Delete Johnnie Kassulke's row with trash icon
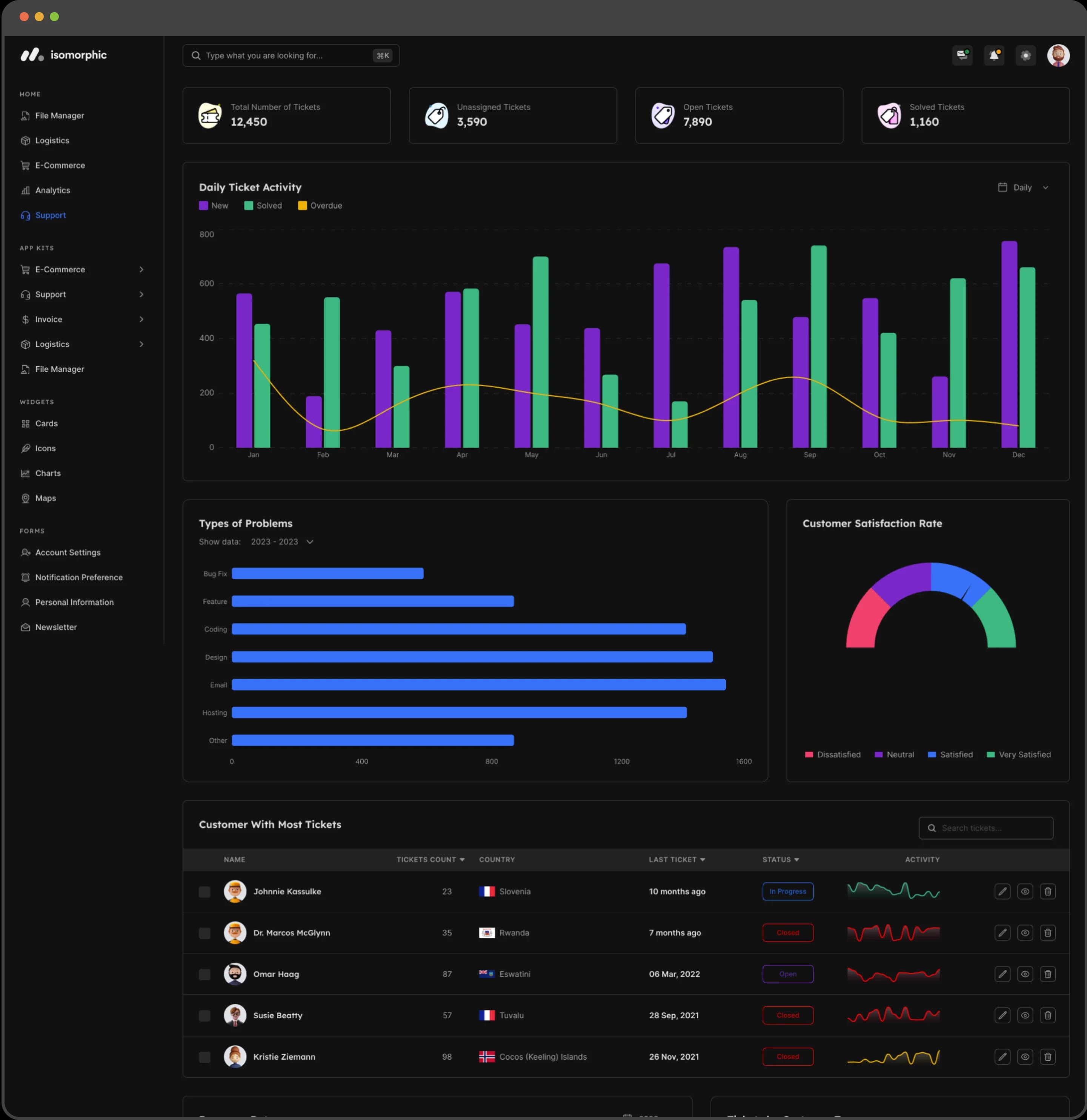Viewport: 1087px width, 1120px height. point(1048,891)
